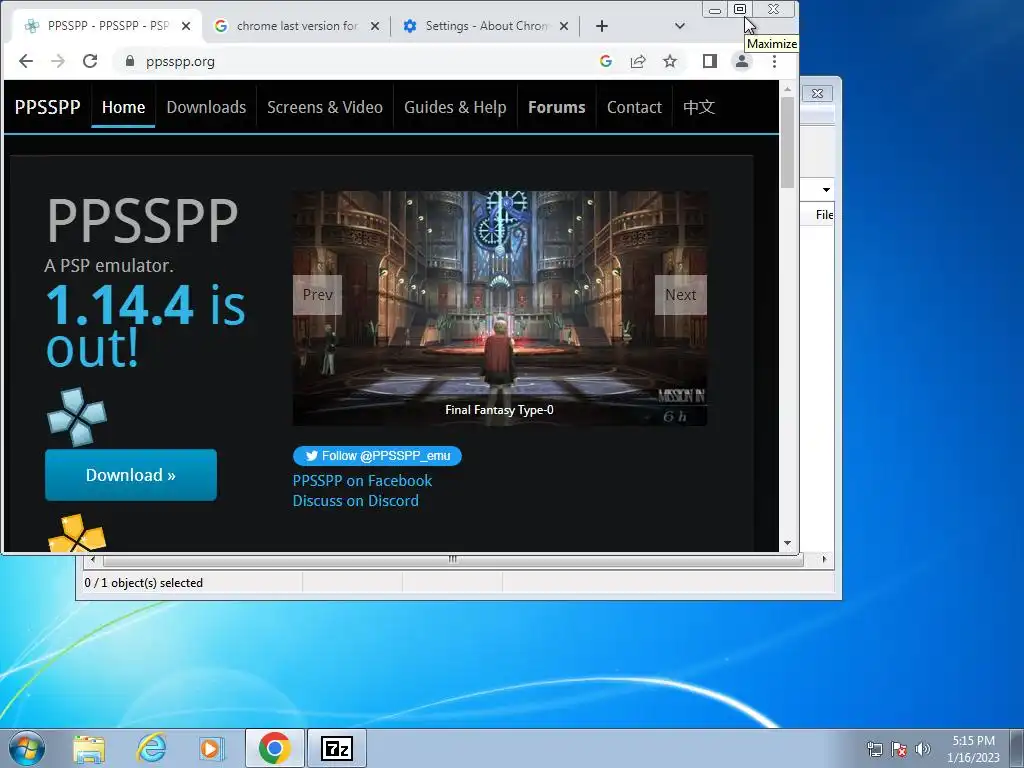Switch to chrome last version search tab
This screenshot has height=768, width=1024.
tap(296, 26)
